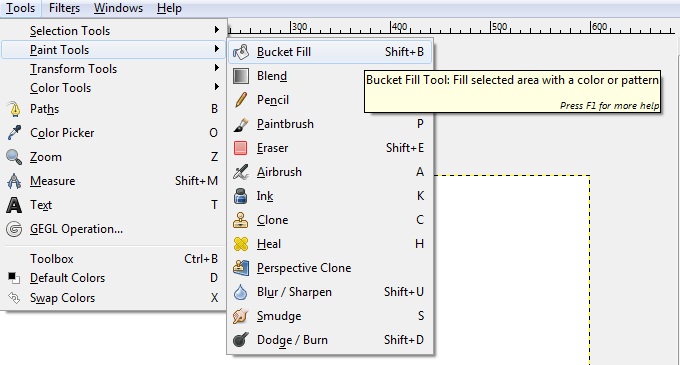Click the Perspective Clone icon
Screen dimensions: 680x365
241,268
